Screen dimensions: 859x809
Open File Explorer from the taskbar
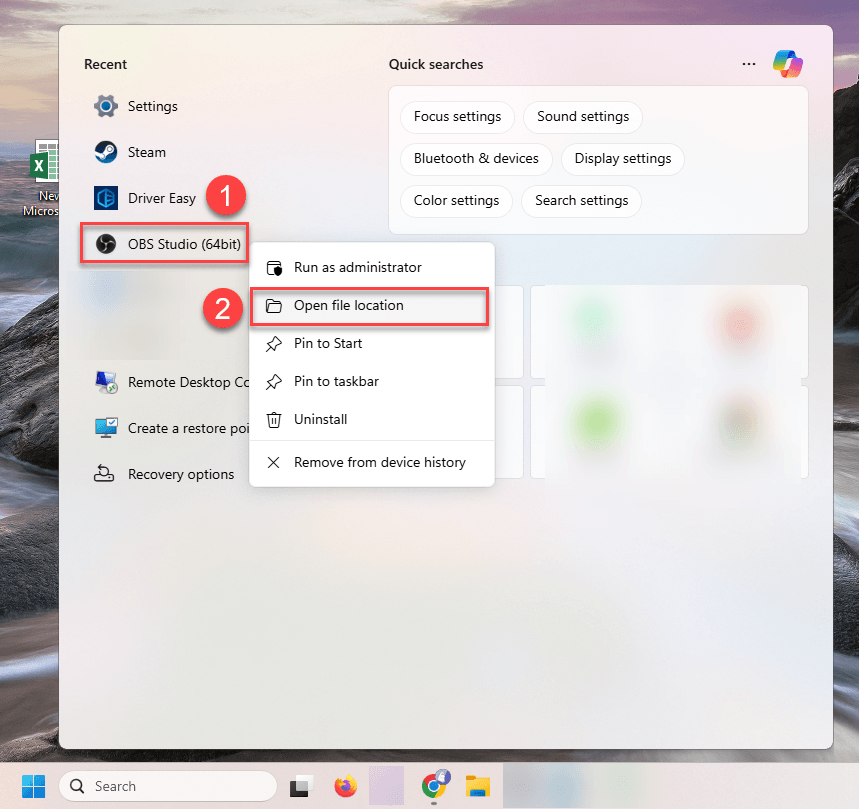(x=478, y=787)
